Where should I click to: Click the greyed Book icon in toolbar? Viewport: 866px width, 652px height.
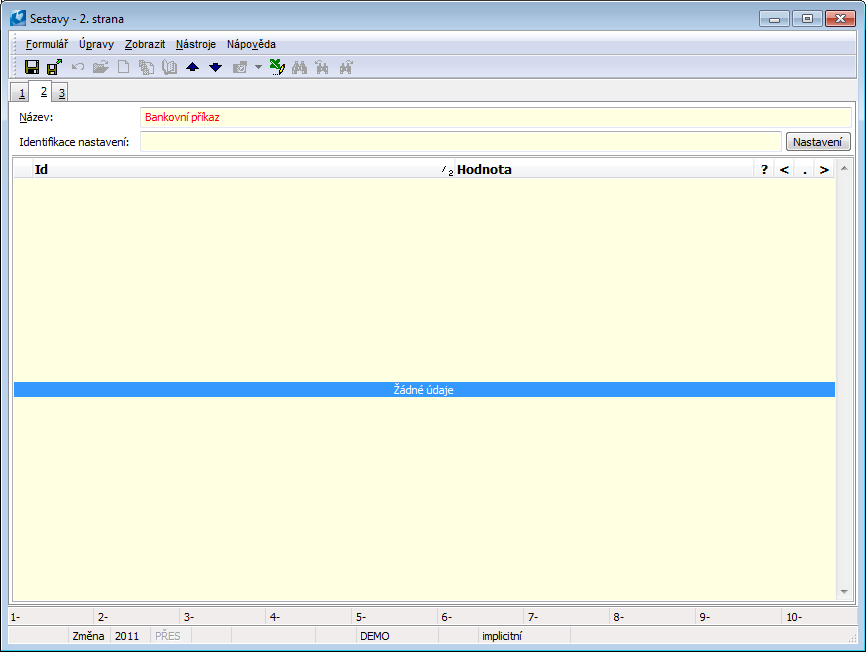[170, 67]
